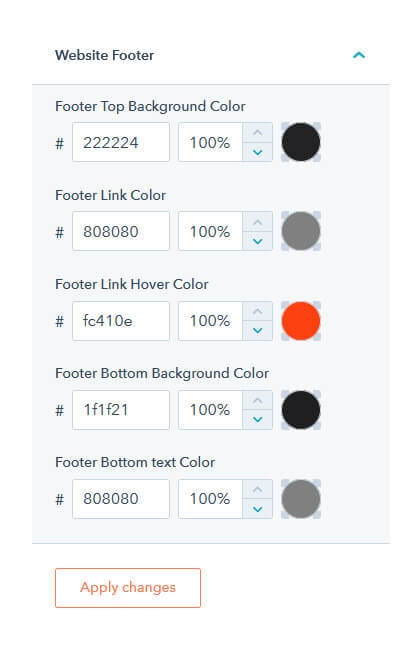Viewport: 412px width, 660px height.
Task: Decrease Footer Bottom text Color opacity
Action: tap(258, 509)
